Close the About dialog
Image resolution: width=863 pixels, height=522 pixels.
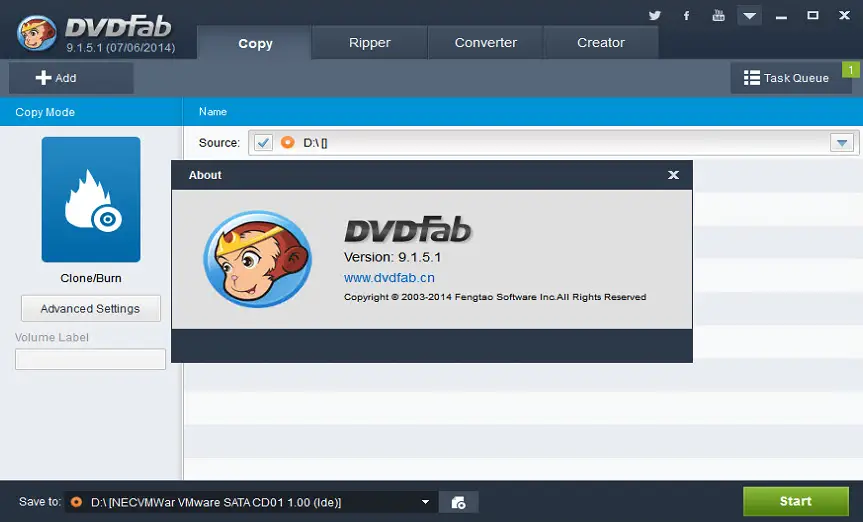(x=673, y=175)
